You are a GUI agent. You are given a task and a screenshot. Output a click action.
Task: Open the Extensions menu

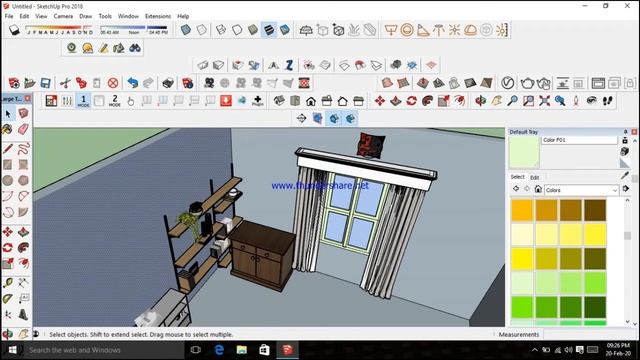click(x=158, y=16)
